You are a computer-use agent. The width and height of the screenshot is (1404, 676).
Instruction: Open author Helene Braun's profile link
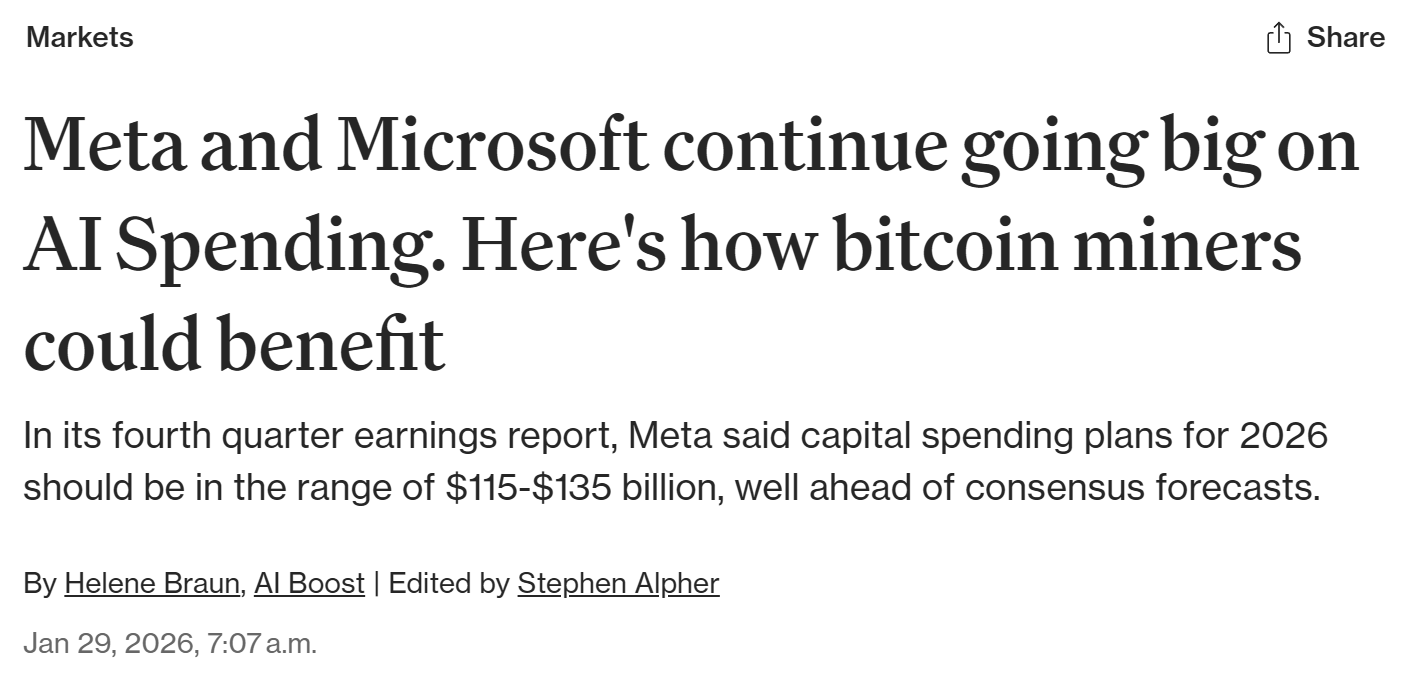152,583
